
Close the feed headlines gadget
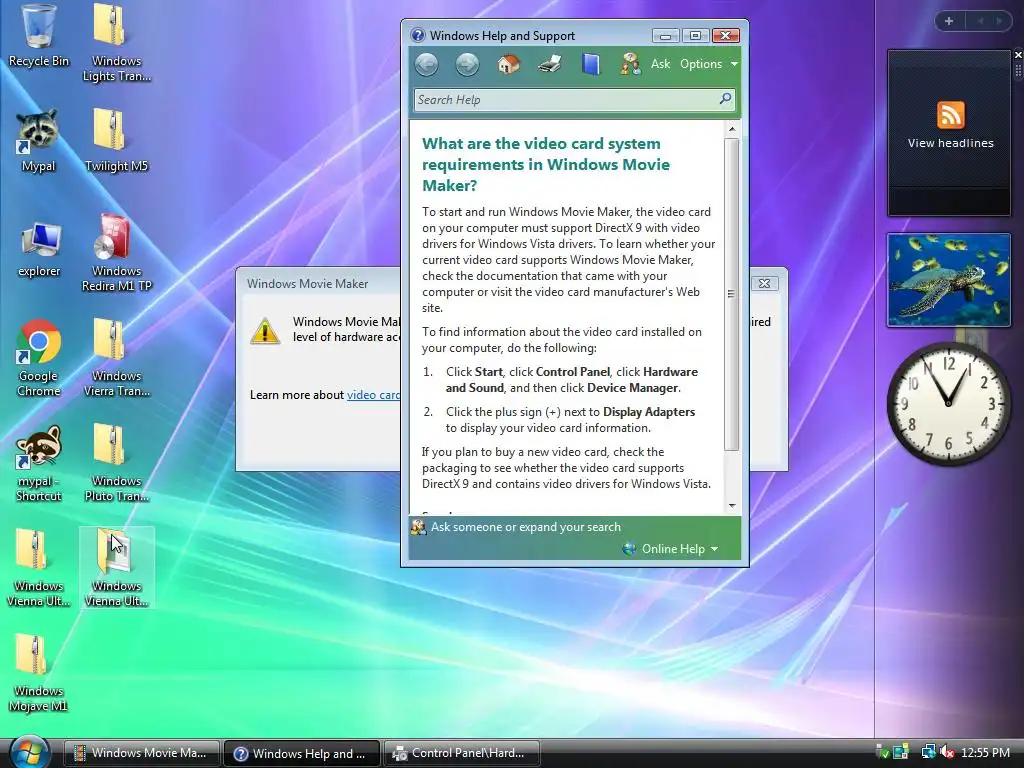[x=1017, y=56]
